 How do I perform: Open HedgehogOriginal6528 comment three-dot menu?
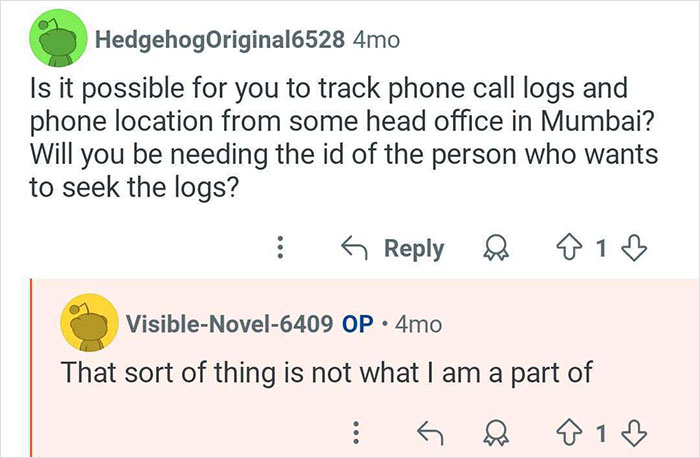click(x=282, y=248)
